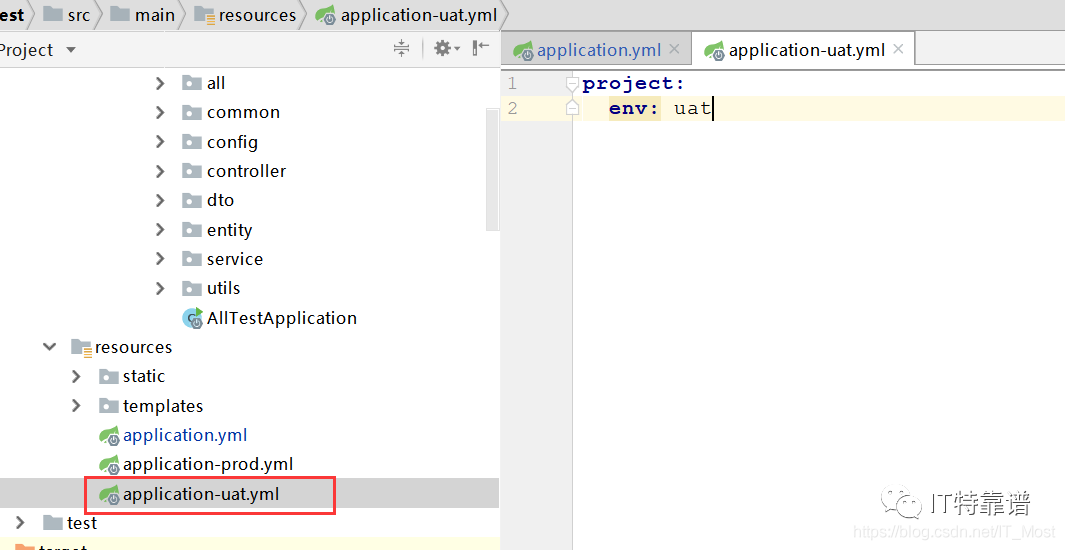This screenshot has width=1065, height=550.
Task: Select the resources tree row label
Action: [x=134, y=348]
